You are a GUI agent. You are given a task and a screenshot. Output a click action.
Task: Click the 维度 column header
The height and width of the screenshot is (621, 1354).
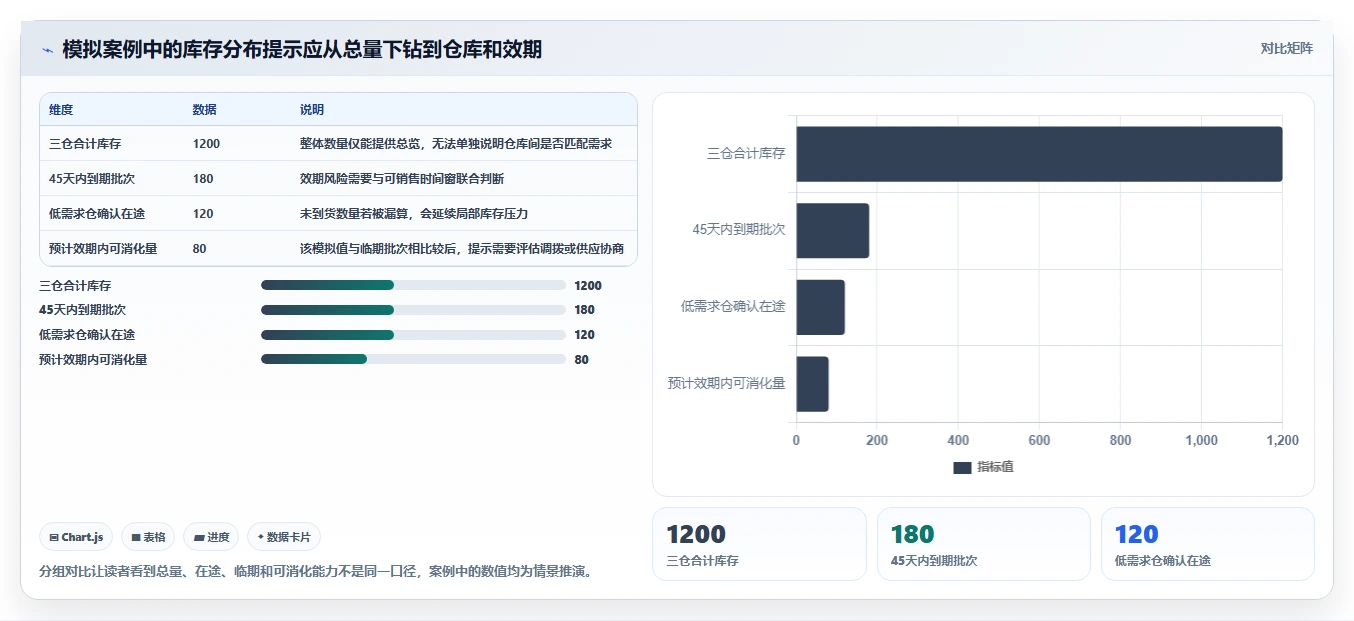[x=61, y=110]
